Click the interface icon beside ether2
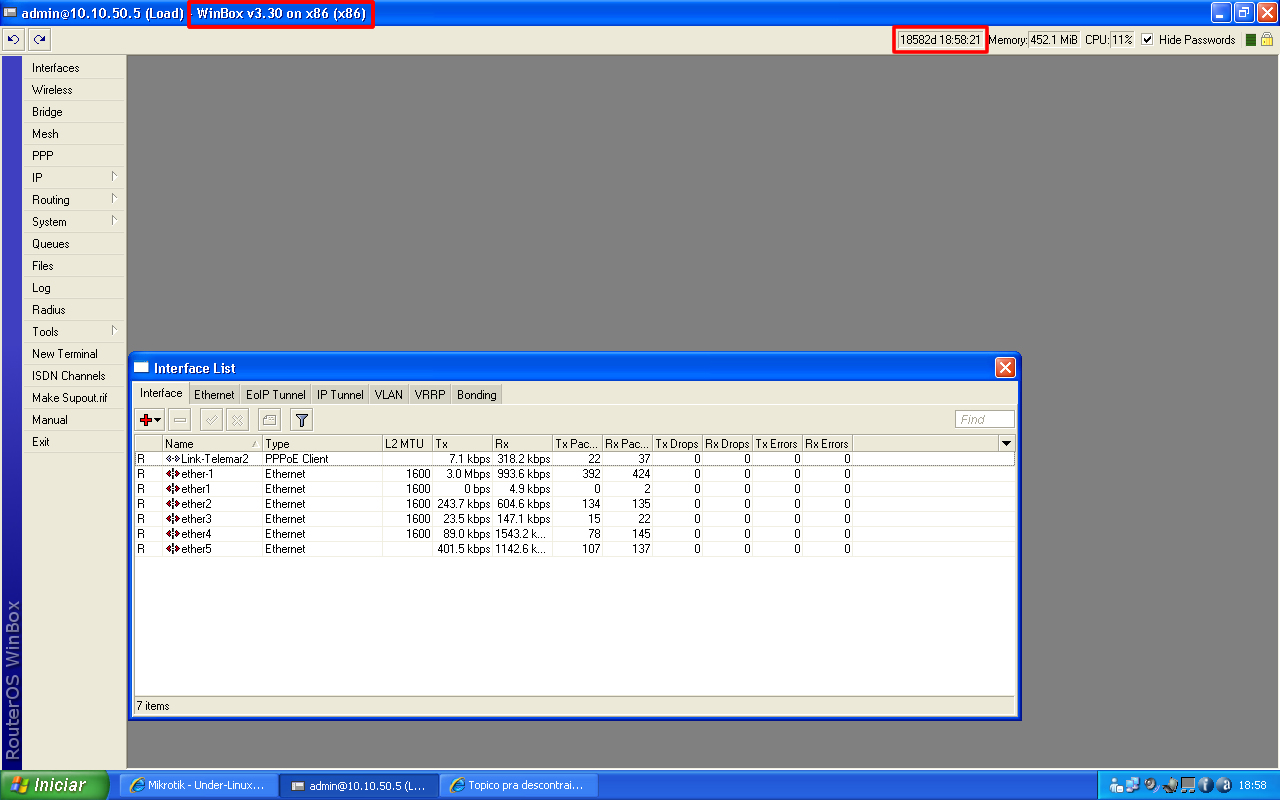Image resolution: width=1280 pixels, height=800 pixels. coord(173,504)
